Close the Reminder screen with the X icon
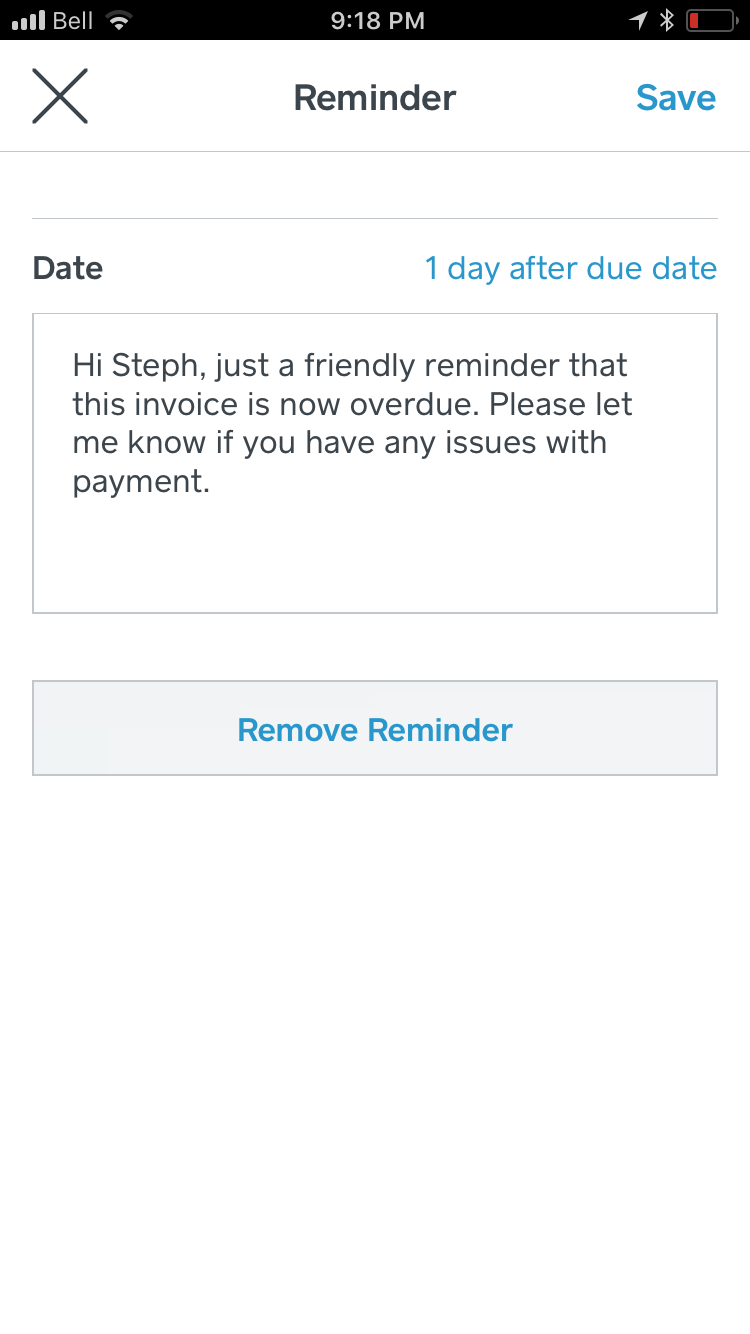The image size is (750, 1334). coord(60,97)
